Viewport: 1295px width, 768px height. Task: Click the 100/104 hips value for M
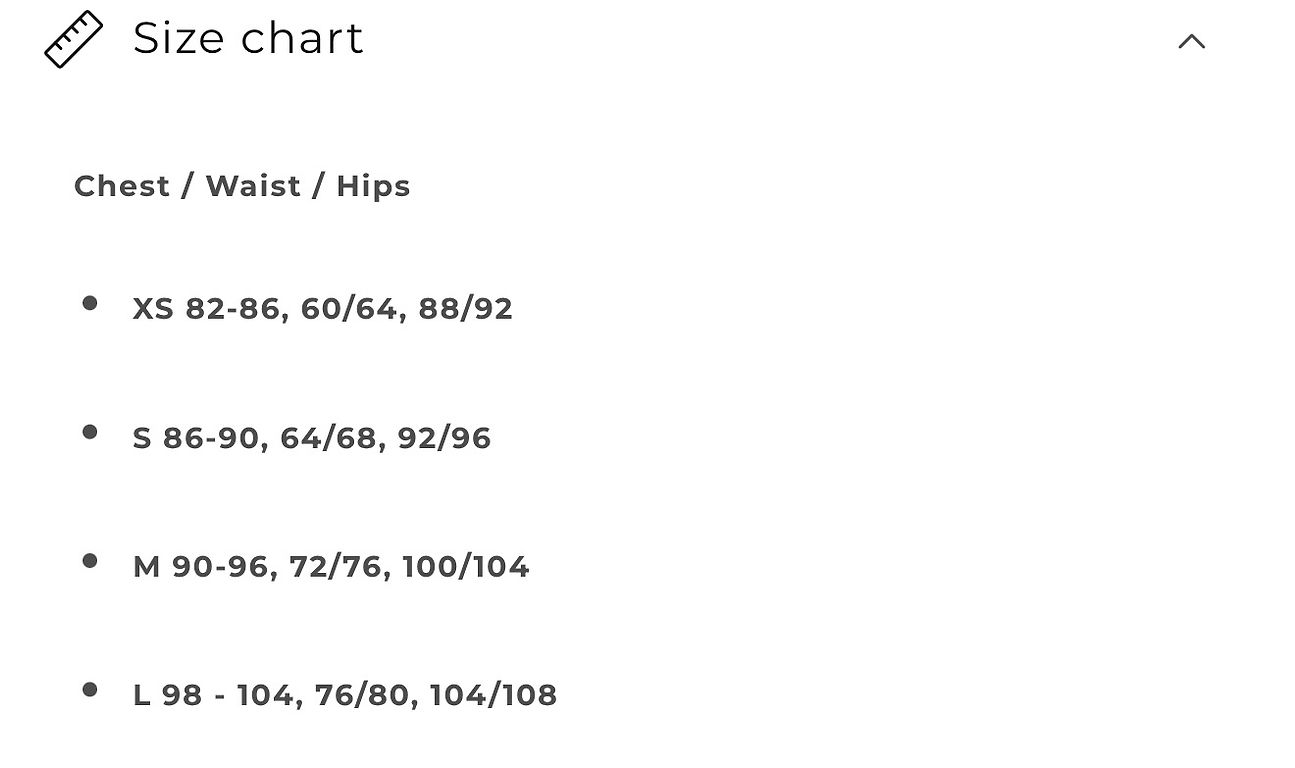[x=466, y=567]
